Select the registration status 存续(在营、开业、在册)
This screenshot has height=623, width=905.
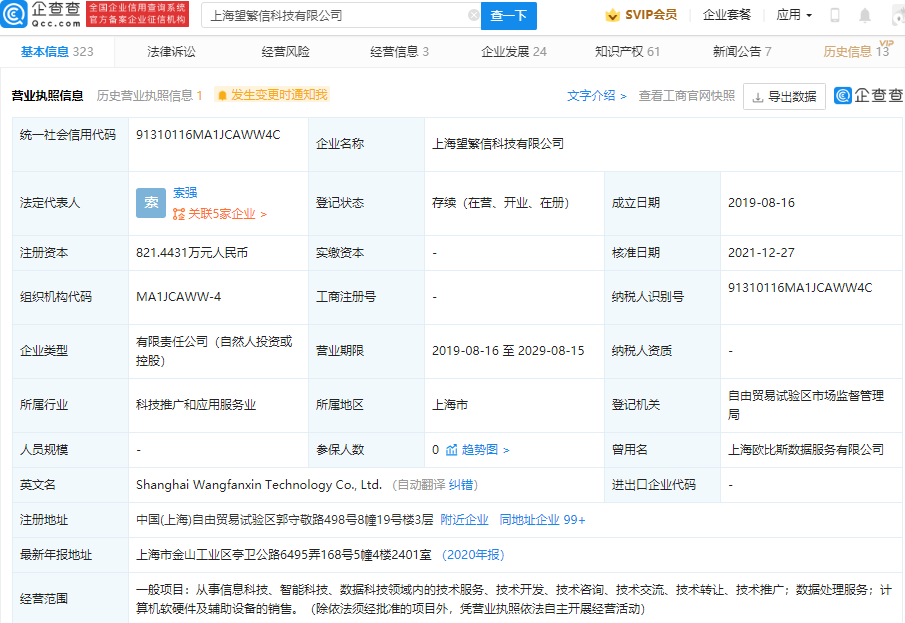[500, 203]
